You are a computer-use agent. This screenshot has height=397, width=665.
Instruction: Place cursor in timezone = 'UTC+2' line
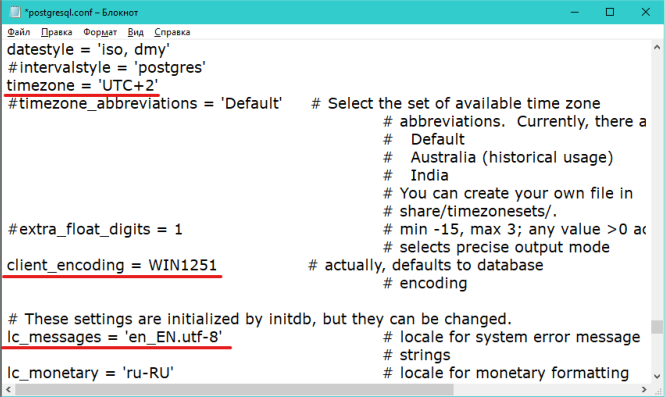(x=82, y=86)
